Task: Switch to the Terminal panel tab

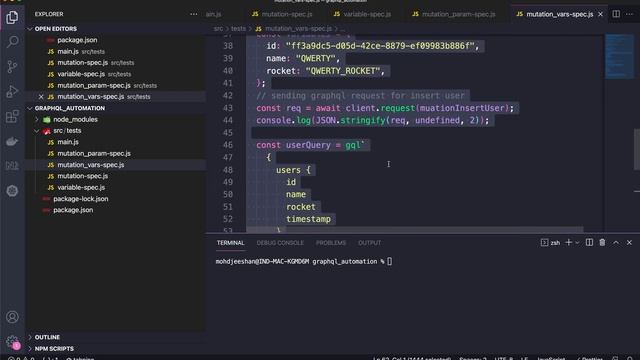Action: click(230, 242)
